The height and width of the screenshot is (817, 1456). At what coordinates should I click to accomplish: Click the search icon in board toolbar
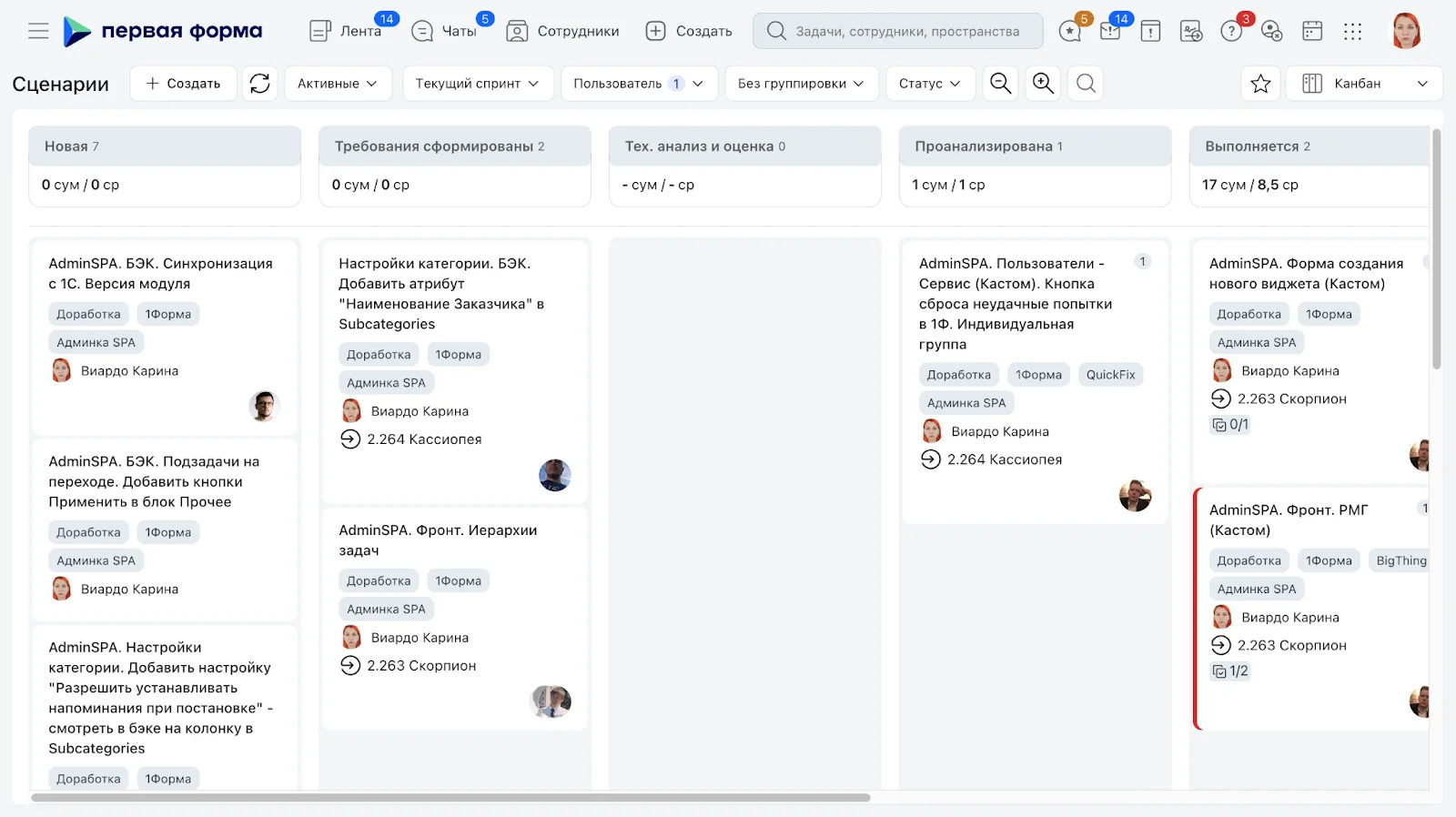point(1086,84)
